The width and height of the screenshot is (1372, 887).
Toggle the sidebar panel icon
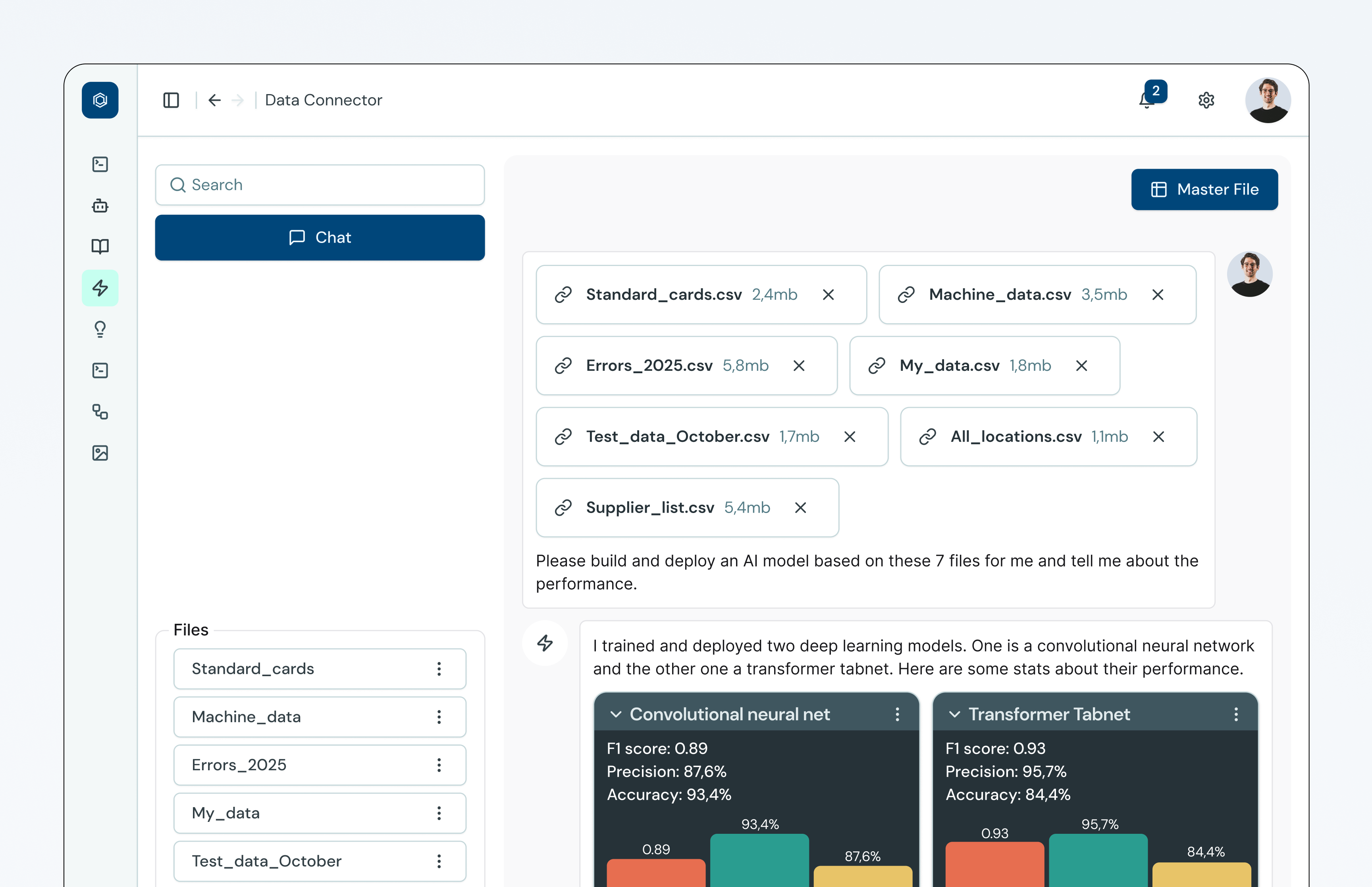(171, 100)
